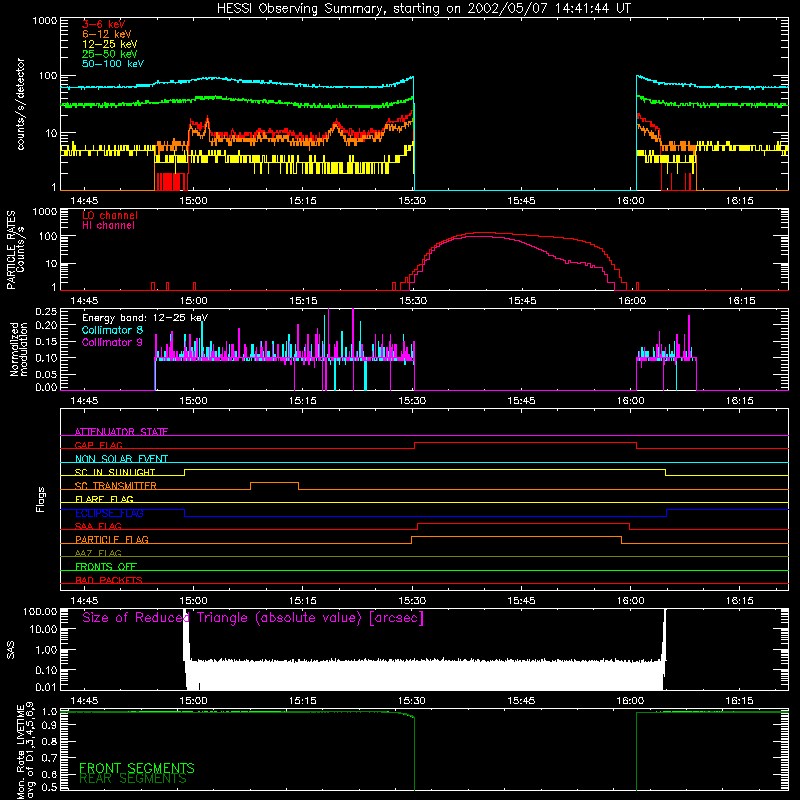
Task: Click the ECLIPSE FLAG label
Action: 109,513
